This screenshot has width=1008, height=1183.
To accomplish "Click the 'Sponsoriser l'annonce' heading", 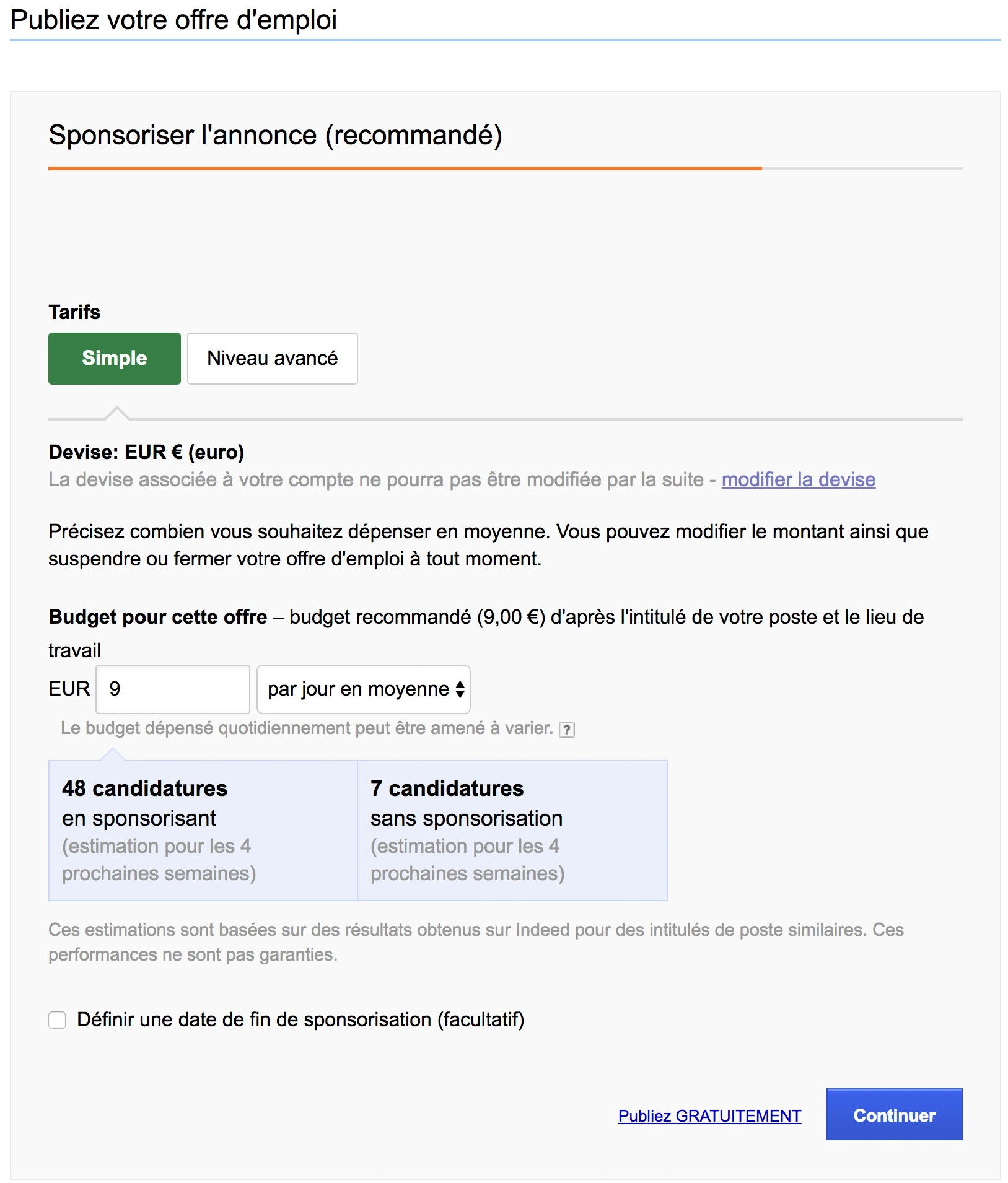I will 275,135.
